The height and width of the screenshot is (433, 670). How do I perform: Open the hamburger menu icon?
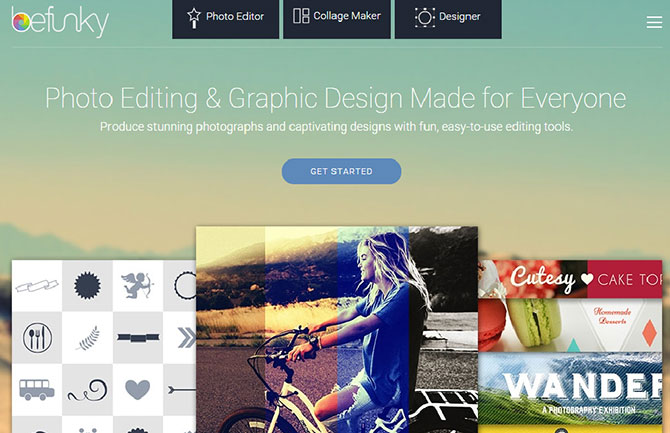click(654, 22)
